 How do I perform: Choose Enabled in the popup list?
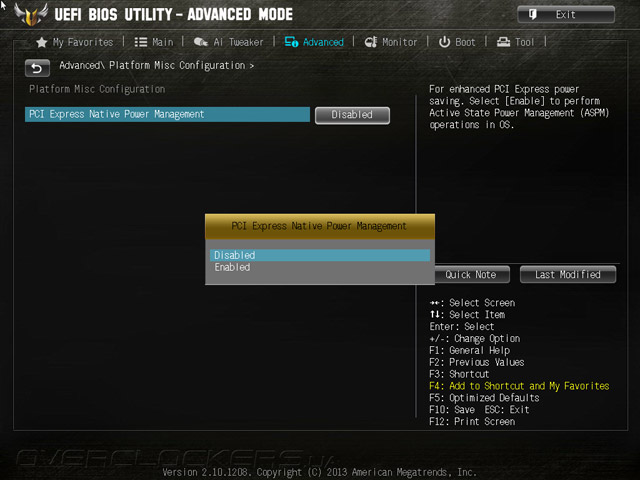(x=320, y=267)
